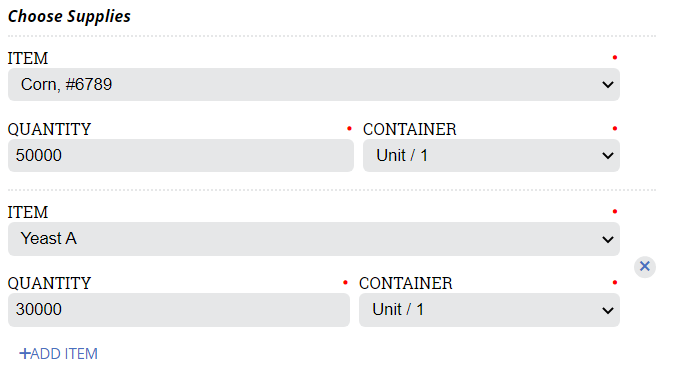Click ITEM label above Yeast A dropdown
Screen dimensions: 675x369
pyautogui.click(x=28, y=212)
